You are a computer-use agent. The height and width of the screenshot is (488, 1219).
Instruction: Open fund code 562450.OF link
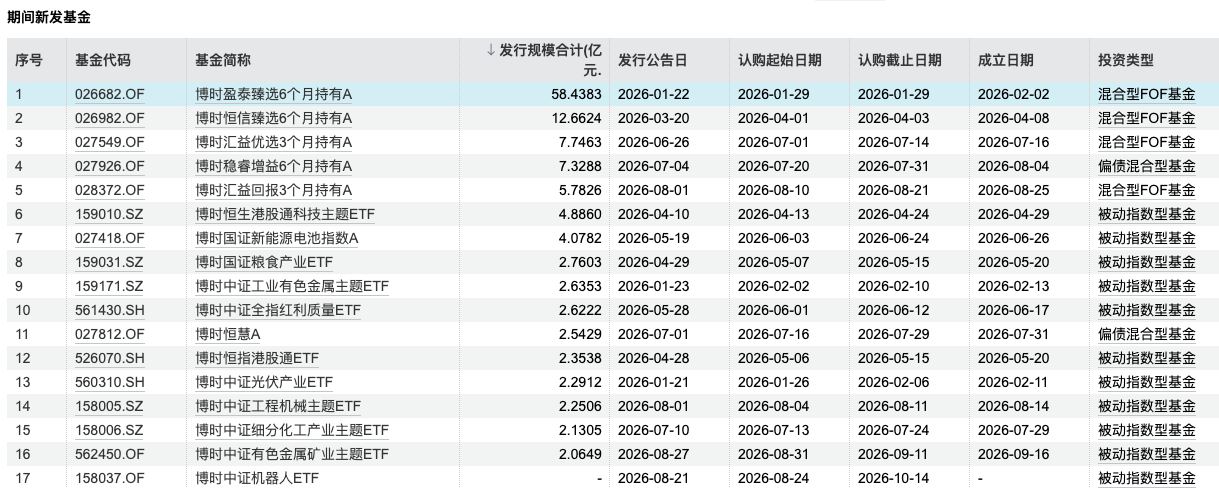coord(110,455)
